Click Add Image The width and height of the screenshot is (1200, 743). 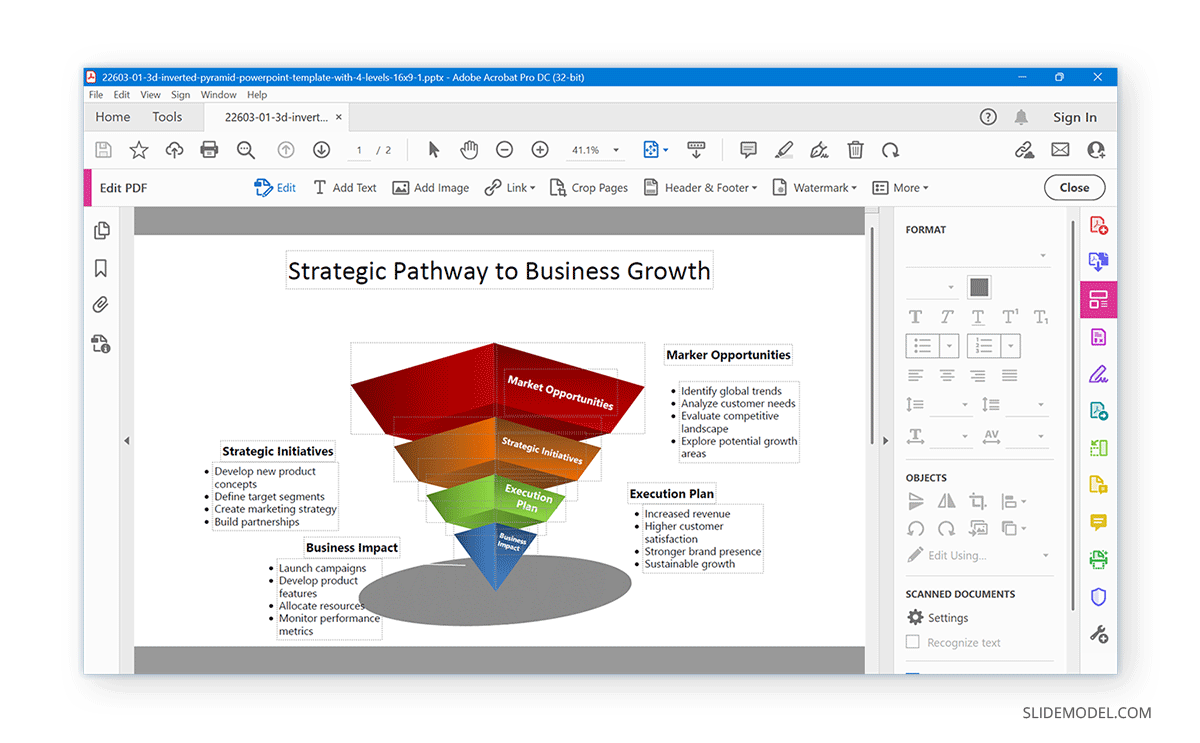(x=430, y=188)
